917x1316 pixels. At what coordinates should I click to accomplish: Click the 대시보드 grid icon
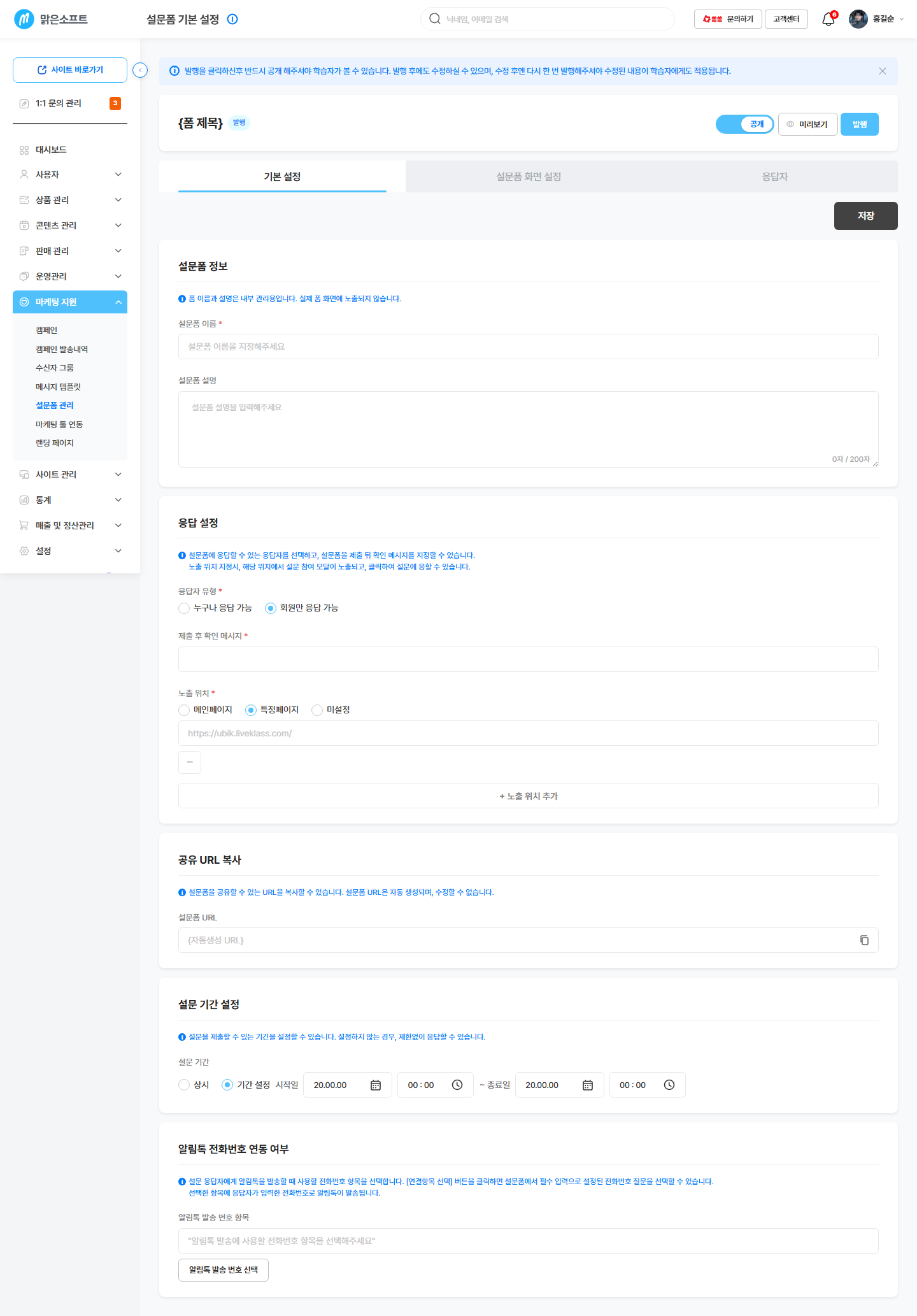[24, 150]
